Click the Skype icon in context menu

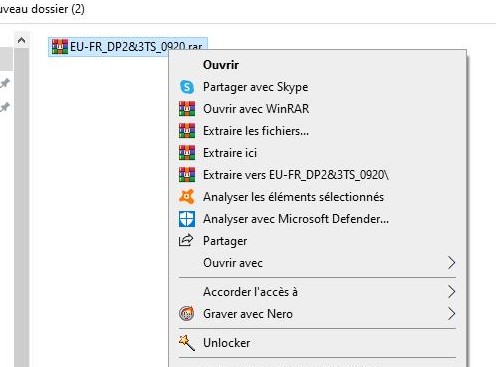coord(187,87)
